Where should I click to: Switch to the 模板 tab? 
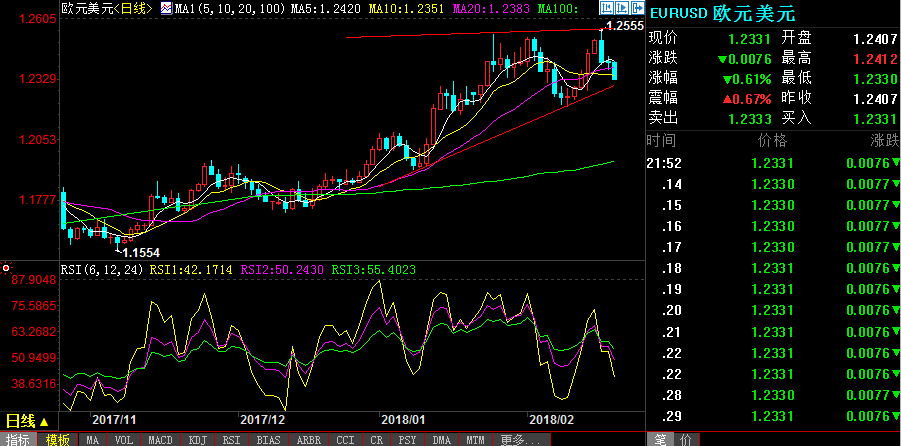[x=58, y=439]
